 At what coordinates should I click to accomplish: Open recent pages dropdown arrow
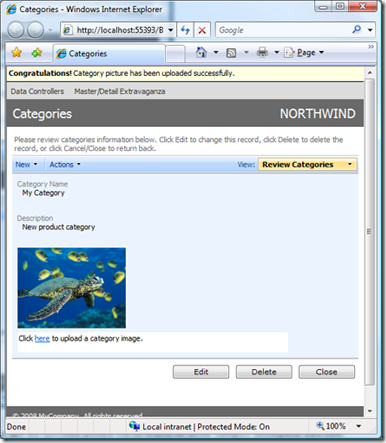pyautogui.click(x=50, y=30)
